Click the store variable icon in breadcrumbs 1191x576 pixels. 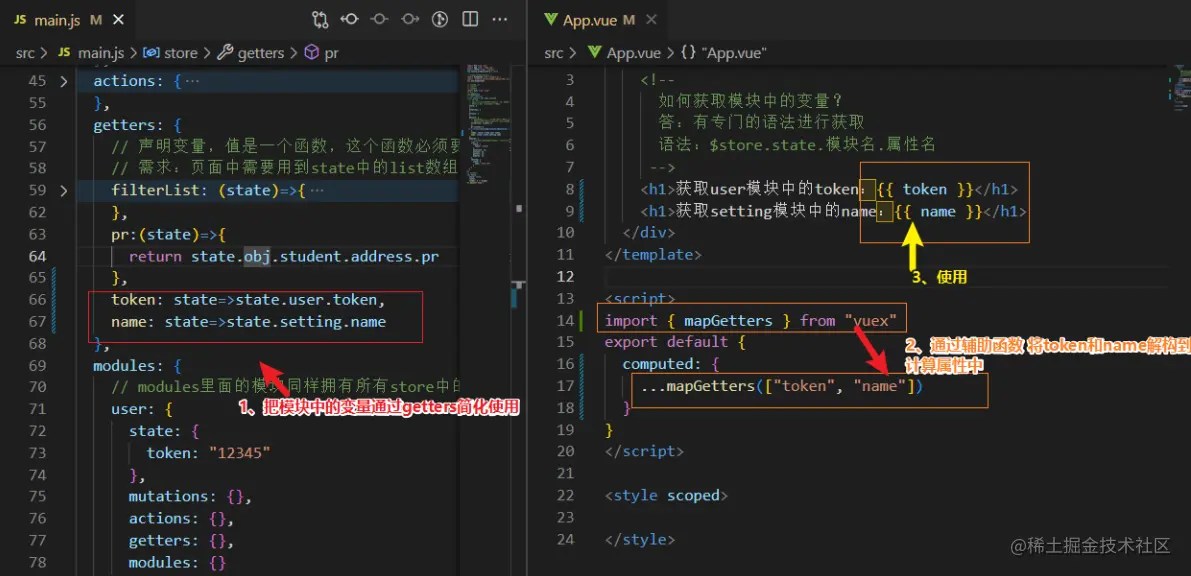coord(151,53)
